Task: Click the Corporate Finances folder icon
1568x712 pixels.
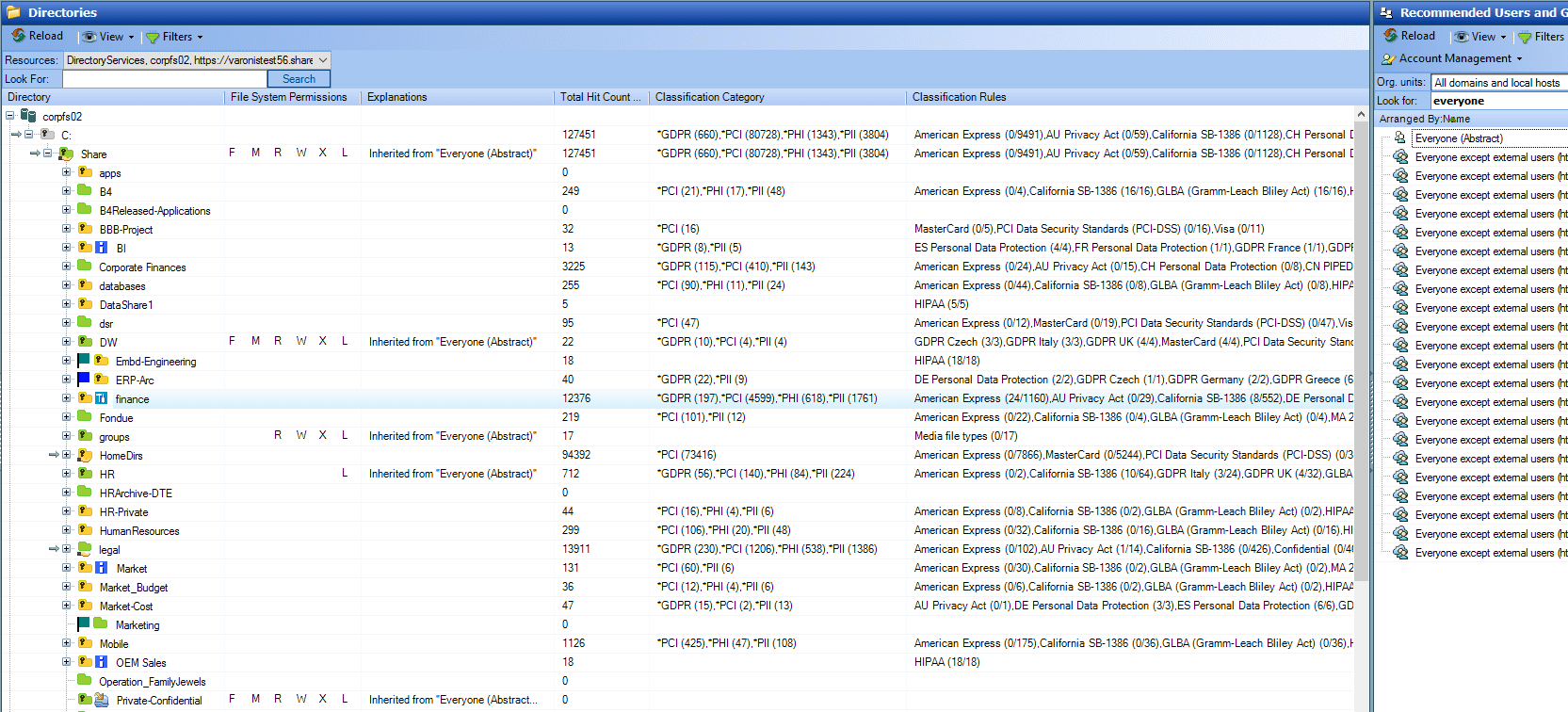Action: 85,267
